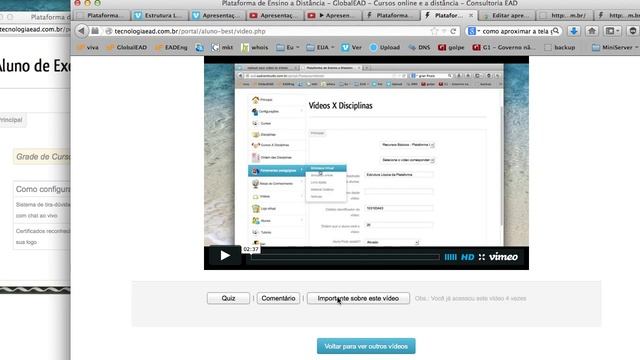Click Principal tab in background window

click(x=11, y=120)
